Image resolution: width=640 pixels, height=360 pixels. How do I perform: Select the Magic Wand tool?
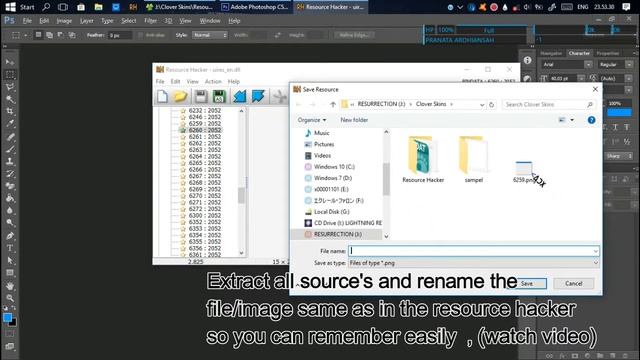10,99
